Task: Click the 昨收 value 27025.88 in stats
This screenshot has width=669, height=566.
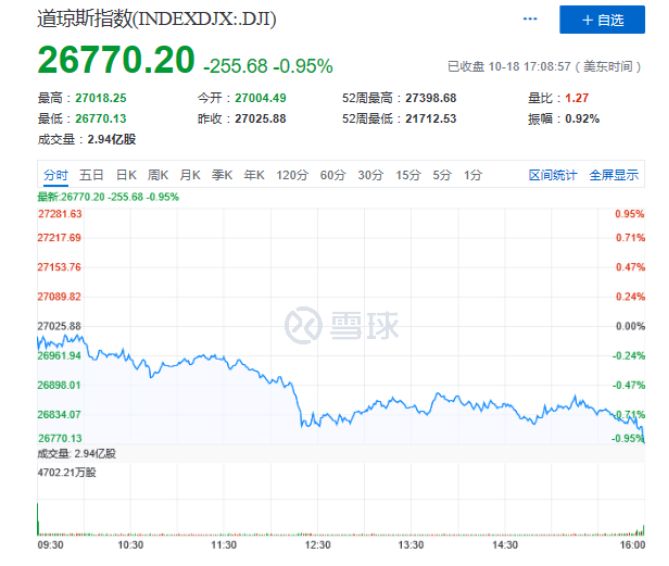Action: (260, 119)
